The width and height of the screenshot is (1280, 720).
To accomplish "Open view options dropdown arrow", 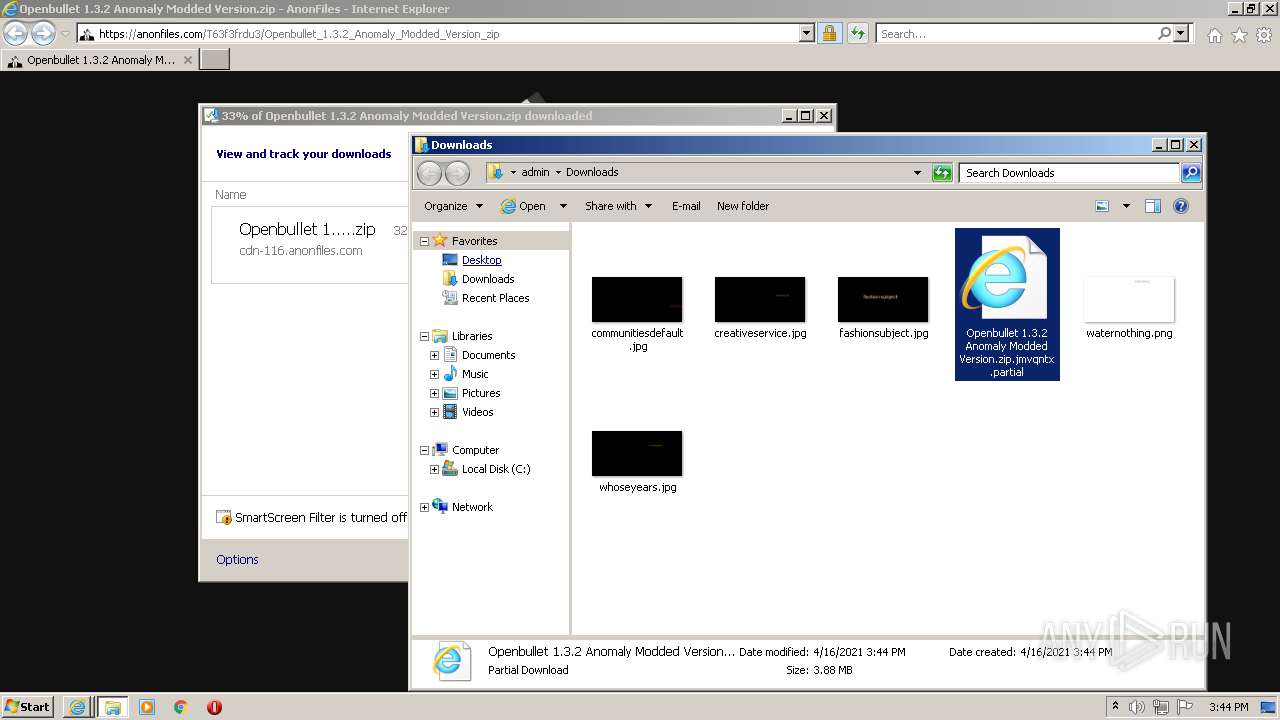I will [x=1126, y=206].
